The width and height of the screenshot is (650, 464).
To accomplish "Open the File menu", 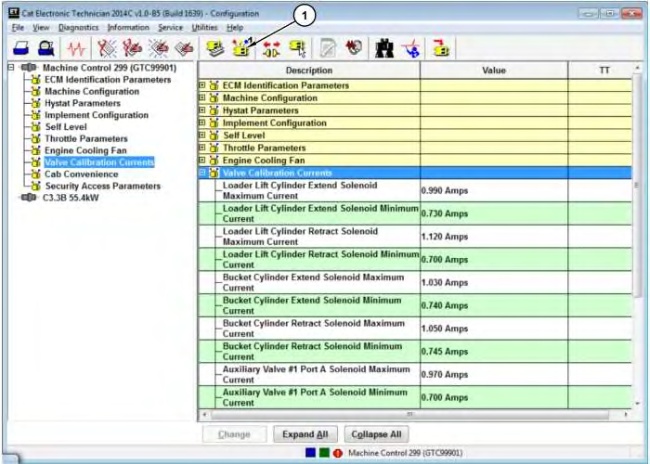I will [18, 28].
